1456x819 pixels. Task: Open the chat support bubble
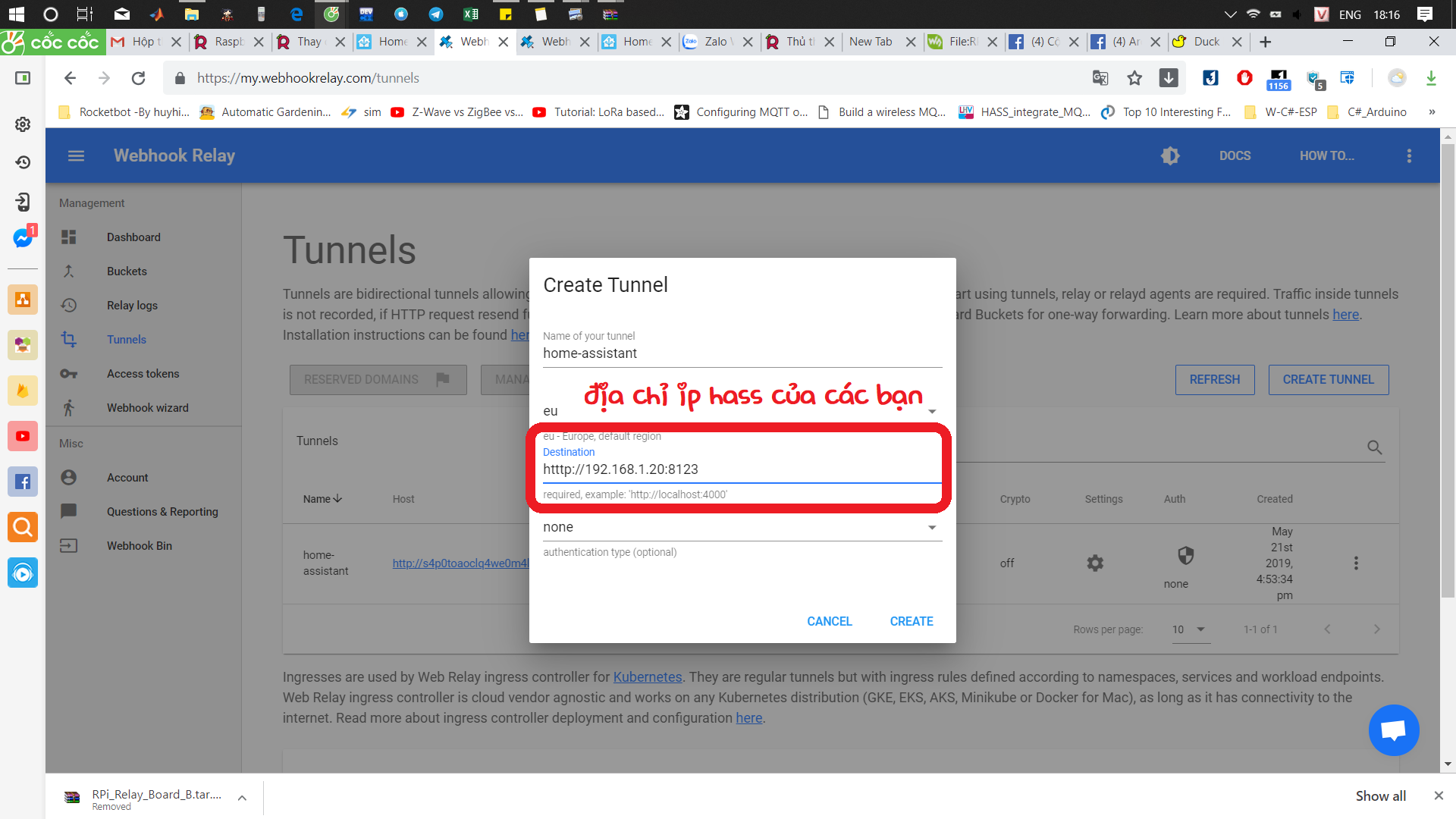pos(1394,730)
